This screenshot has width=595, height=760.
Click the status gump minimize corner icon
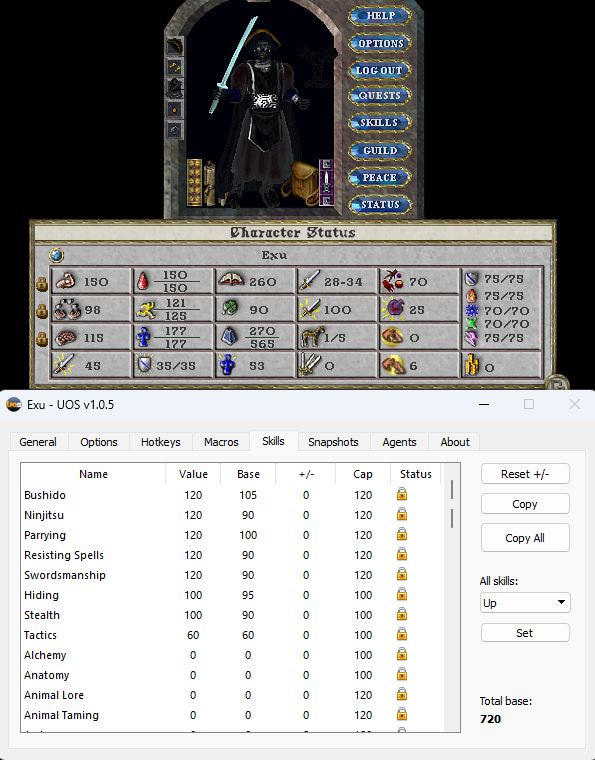[x=557, y=383]
